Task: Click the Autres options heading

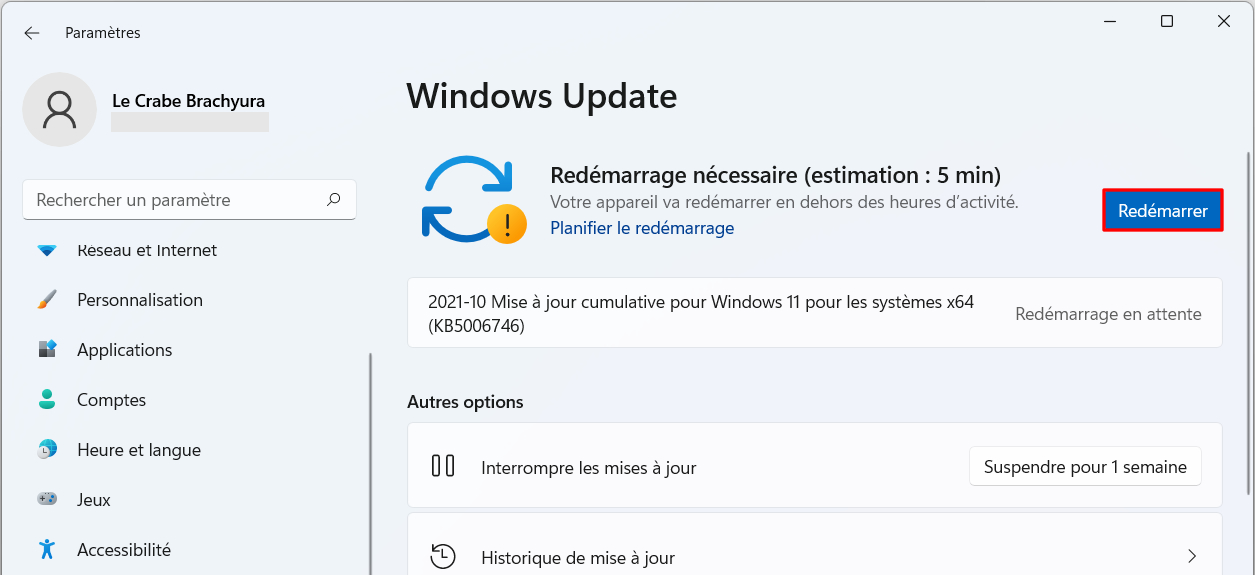Action: [465, 402]
